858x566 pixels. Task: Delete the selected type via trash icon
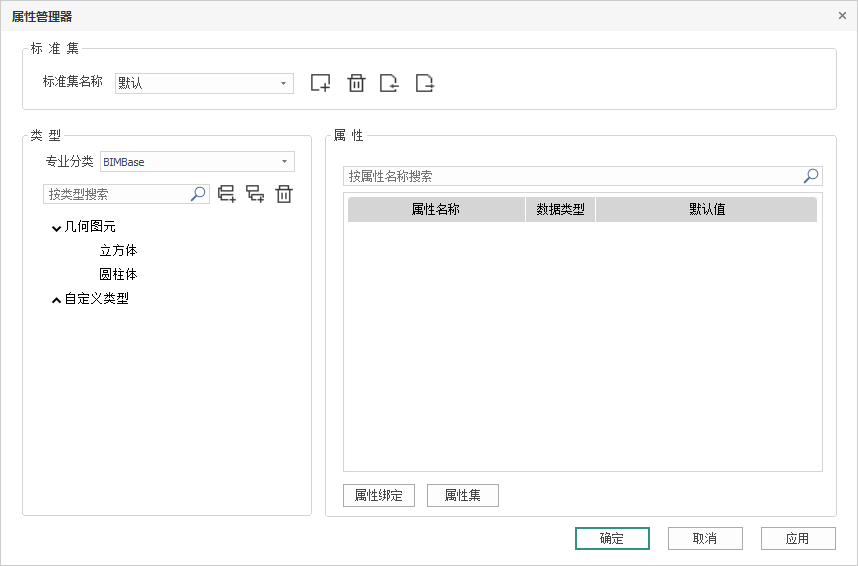(x=284, y=194)
